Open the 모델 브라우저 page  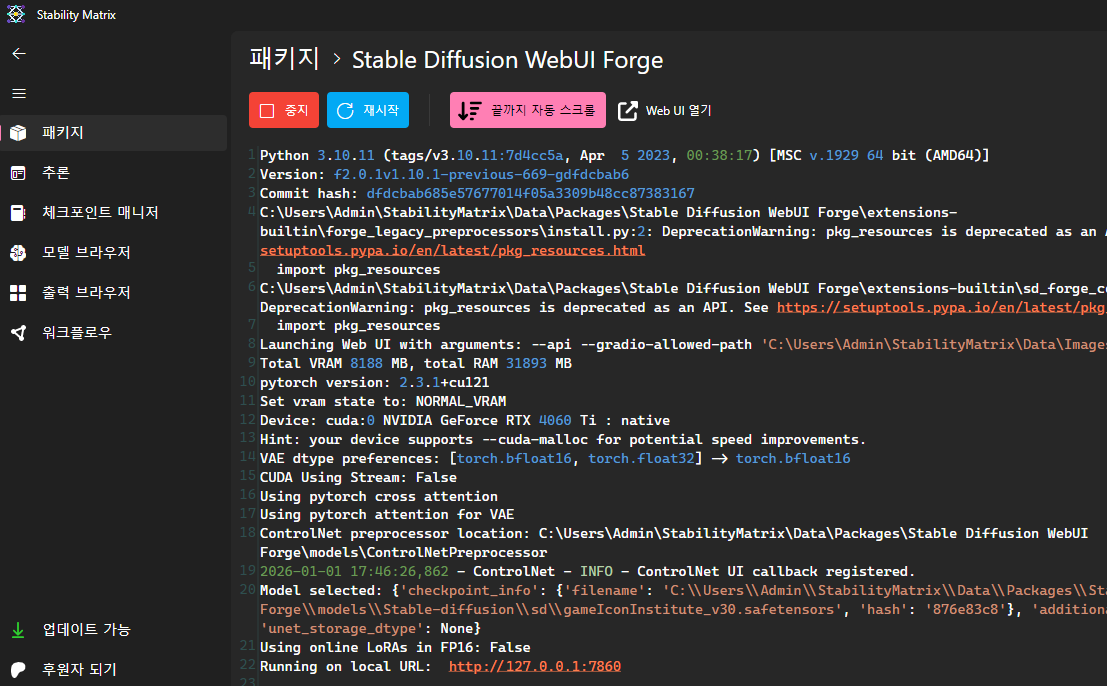(x=114, y=253)
